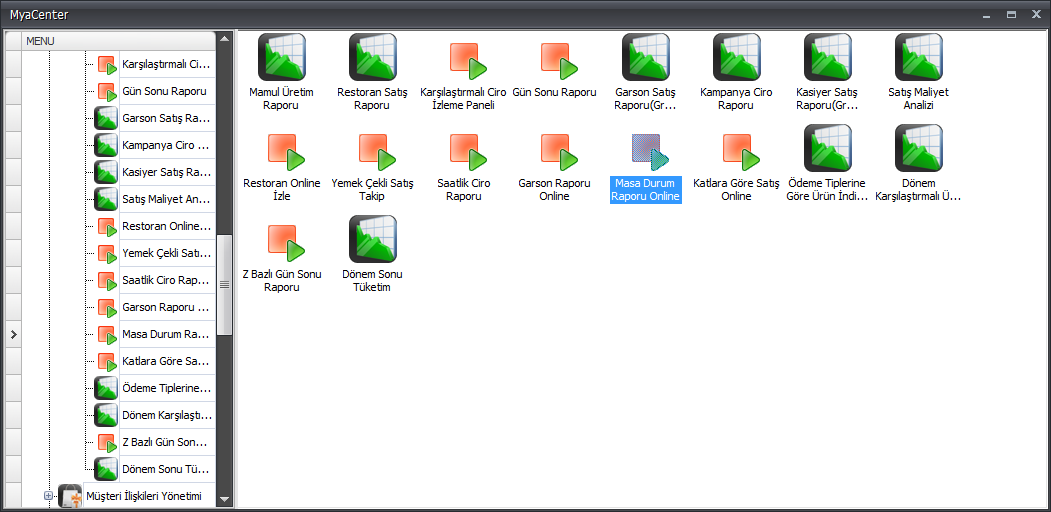Select Saatlik Ciro Rap… tree row

167,280
